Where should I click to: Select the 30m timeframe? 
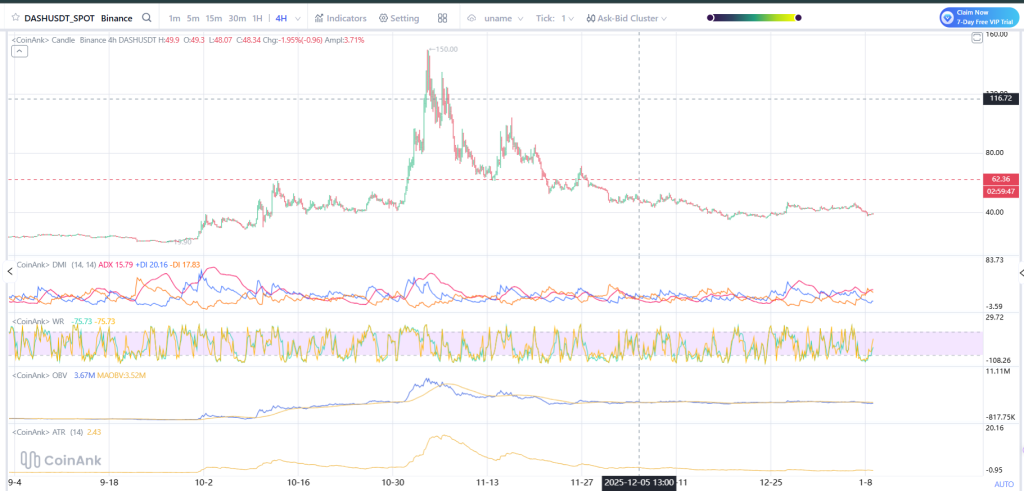point(237,18)
